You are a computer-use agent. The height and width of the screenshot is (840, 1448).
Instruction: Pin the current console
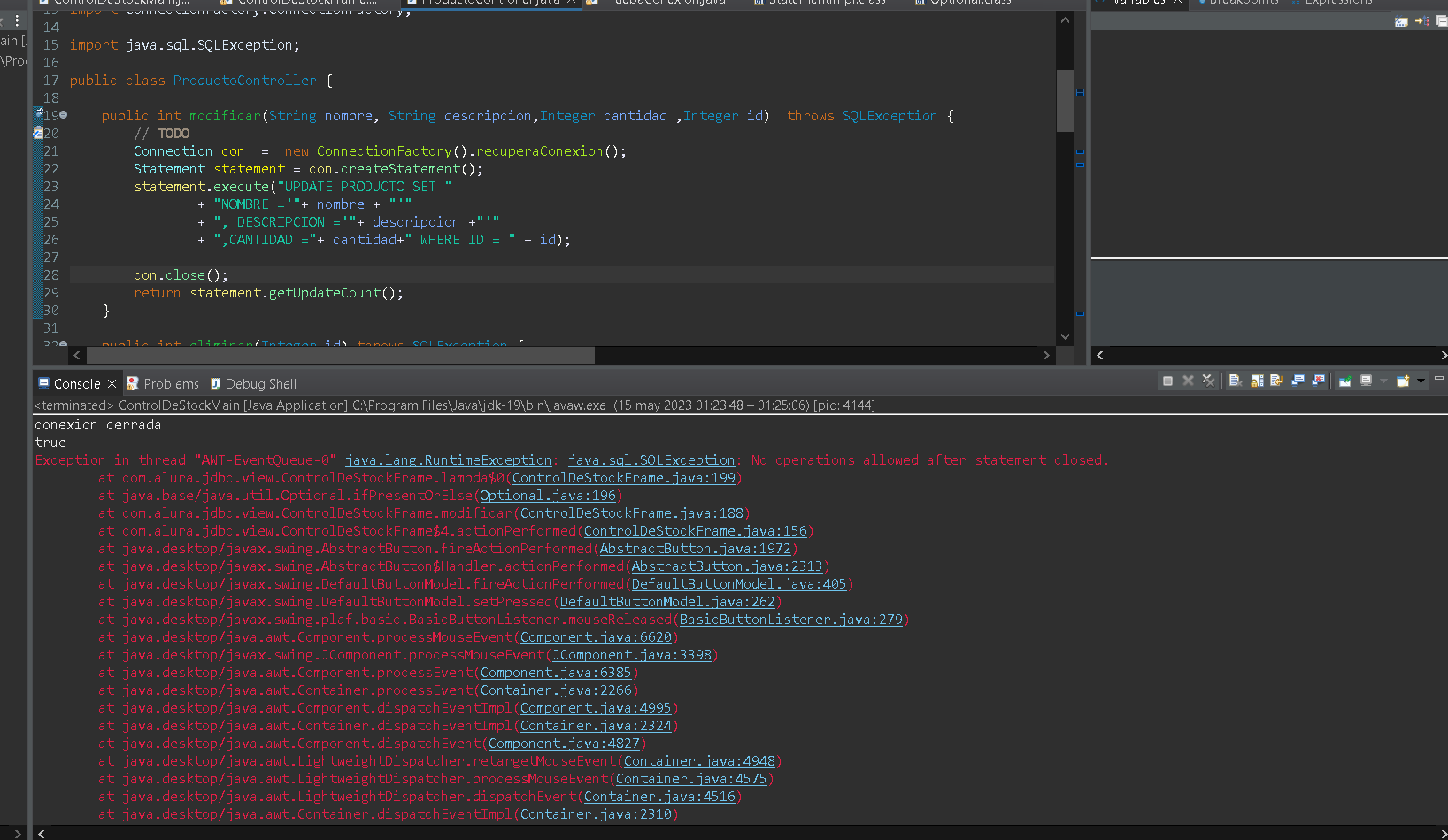coord(1345,381)
